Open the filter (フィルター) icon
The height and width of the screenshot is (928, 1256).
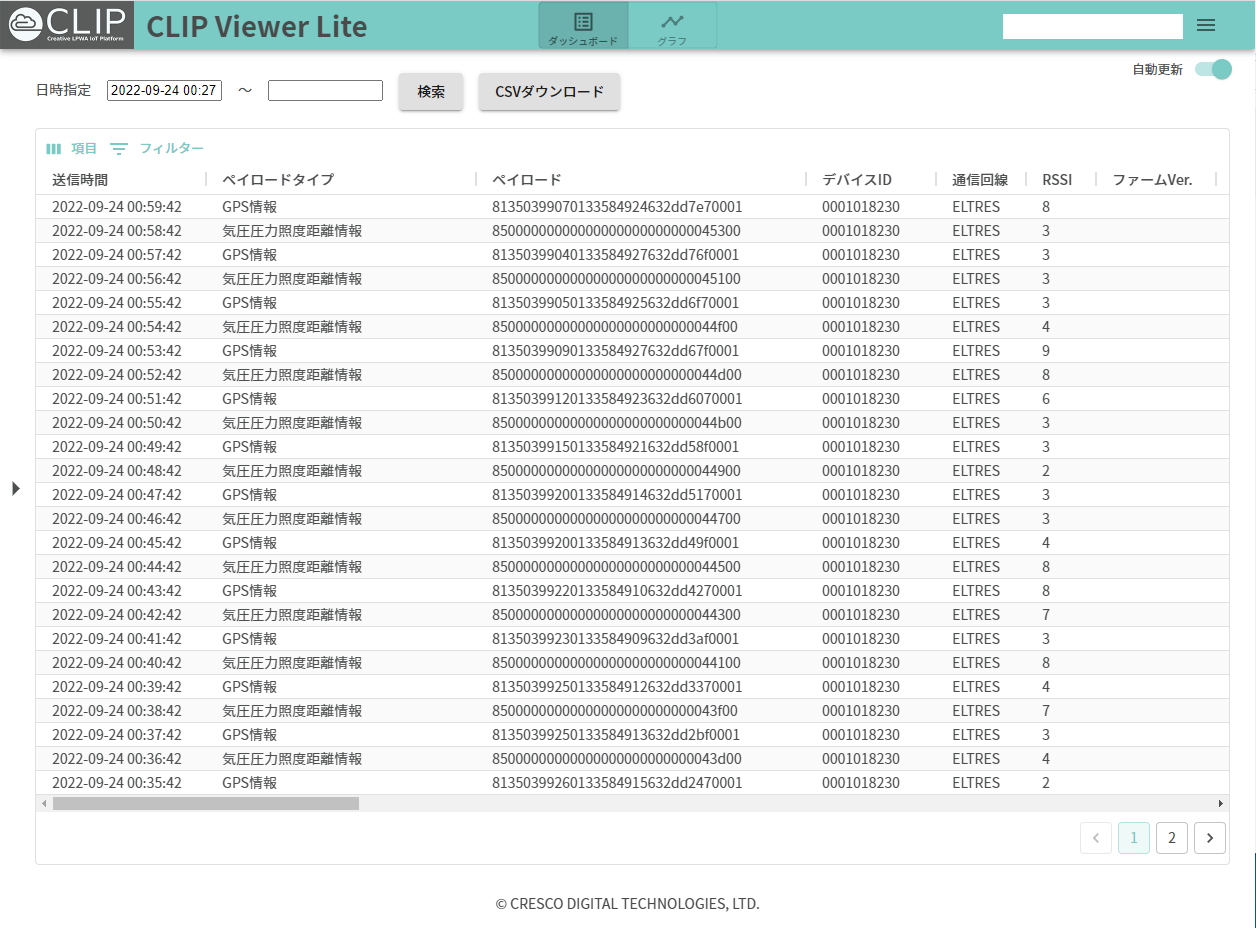[119, 149]
